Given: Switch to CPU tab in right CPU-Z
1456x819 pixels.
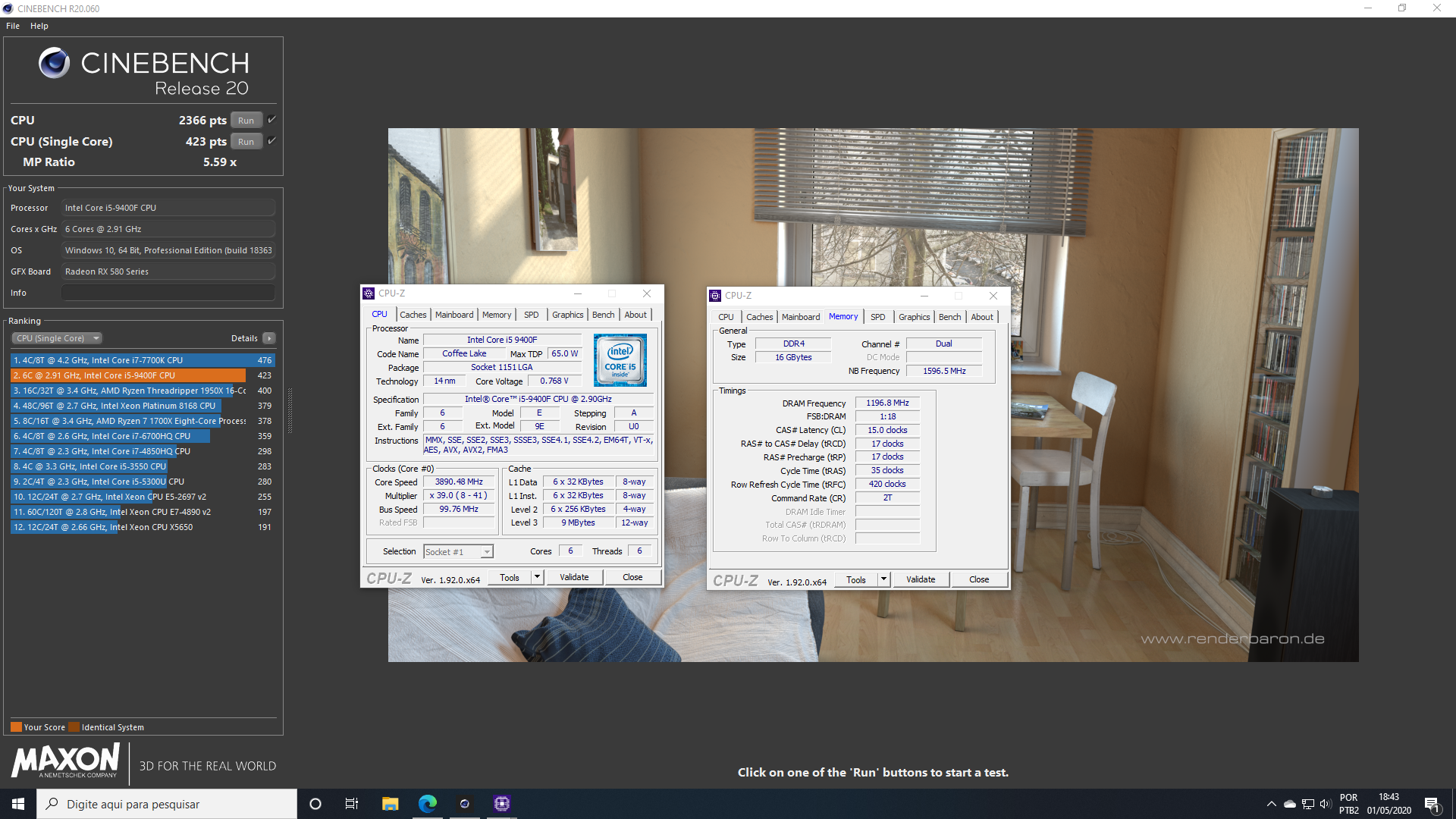Looking at the screenshot, I should 726,317.
